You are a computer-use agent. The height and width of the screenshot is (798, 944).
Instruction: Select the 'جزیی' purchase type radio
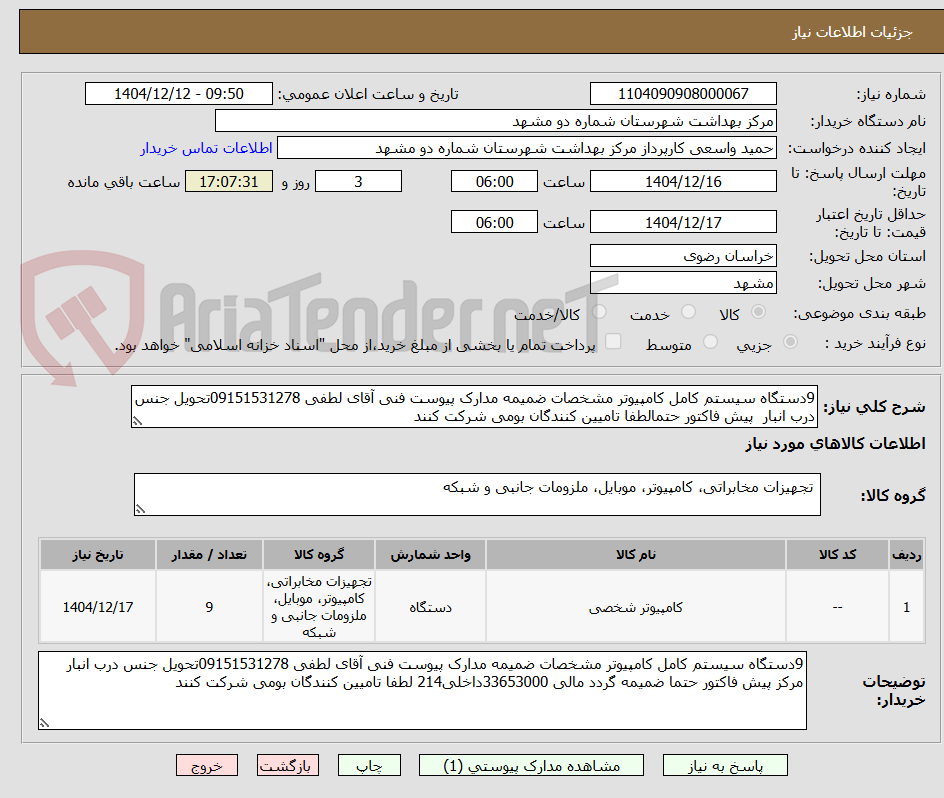tap(790, 342)
